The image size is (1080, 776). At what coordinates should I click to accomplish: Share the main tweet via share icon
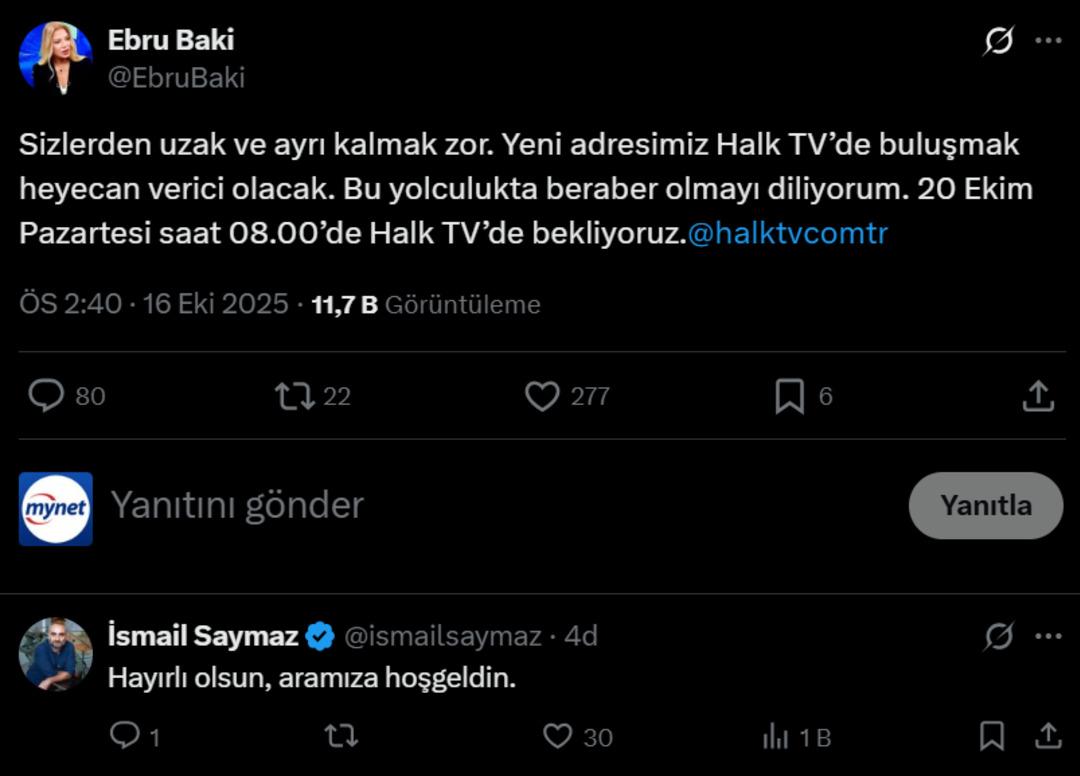click(1039, 396)
